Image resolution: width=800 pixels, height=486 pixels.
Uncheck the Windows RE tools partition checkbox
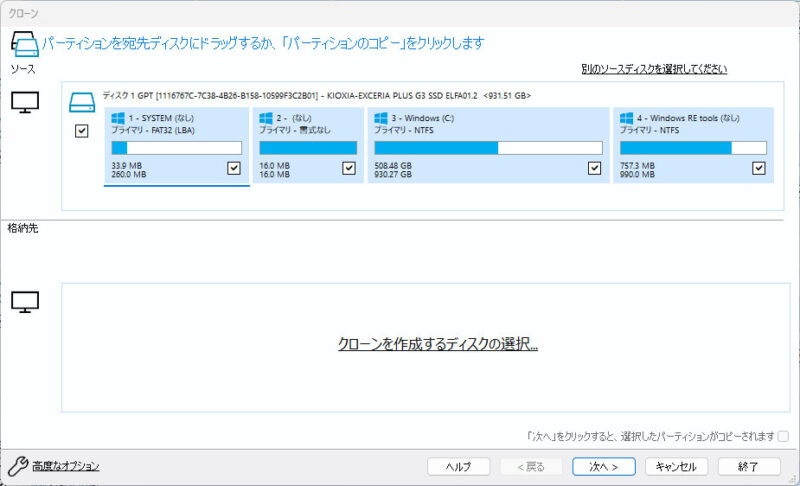[x=759, y=169]
